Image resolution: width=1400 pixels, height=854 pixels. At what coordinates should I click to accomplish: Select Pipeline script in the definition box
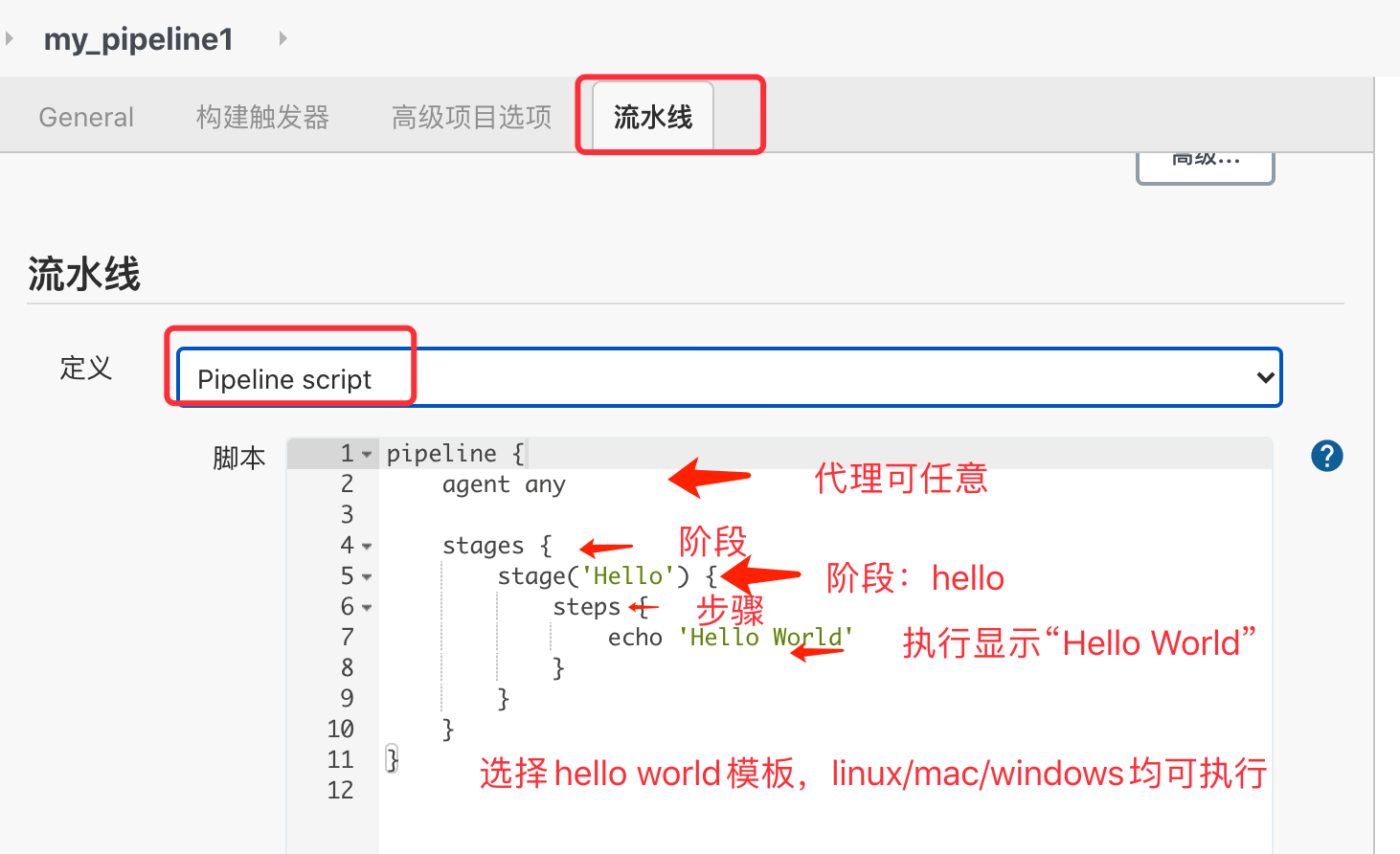[283, 379]
